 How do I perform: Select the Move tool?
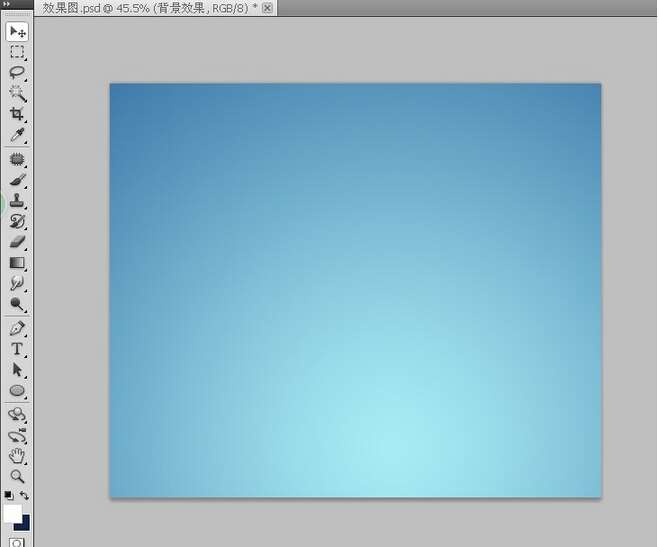click(x=17, y=32)
